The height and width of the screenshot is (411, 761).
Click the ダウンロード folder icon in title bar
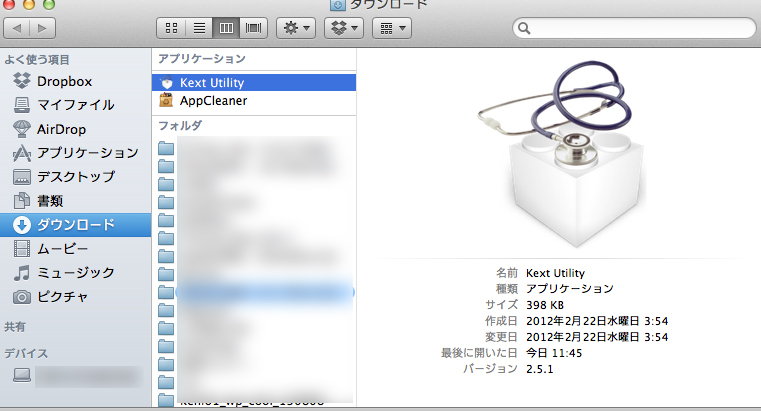pyautogui.click(x=338, y=5)
